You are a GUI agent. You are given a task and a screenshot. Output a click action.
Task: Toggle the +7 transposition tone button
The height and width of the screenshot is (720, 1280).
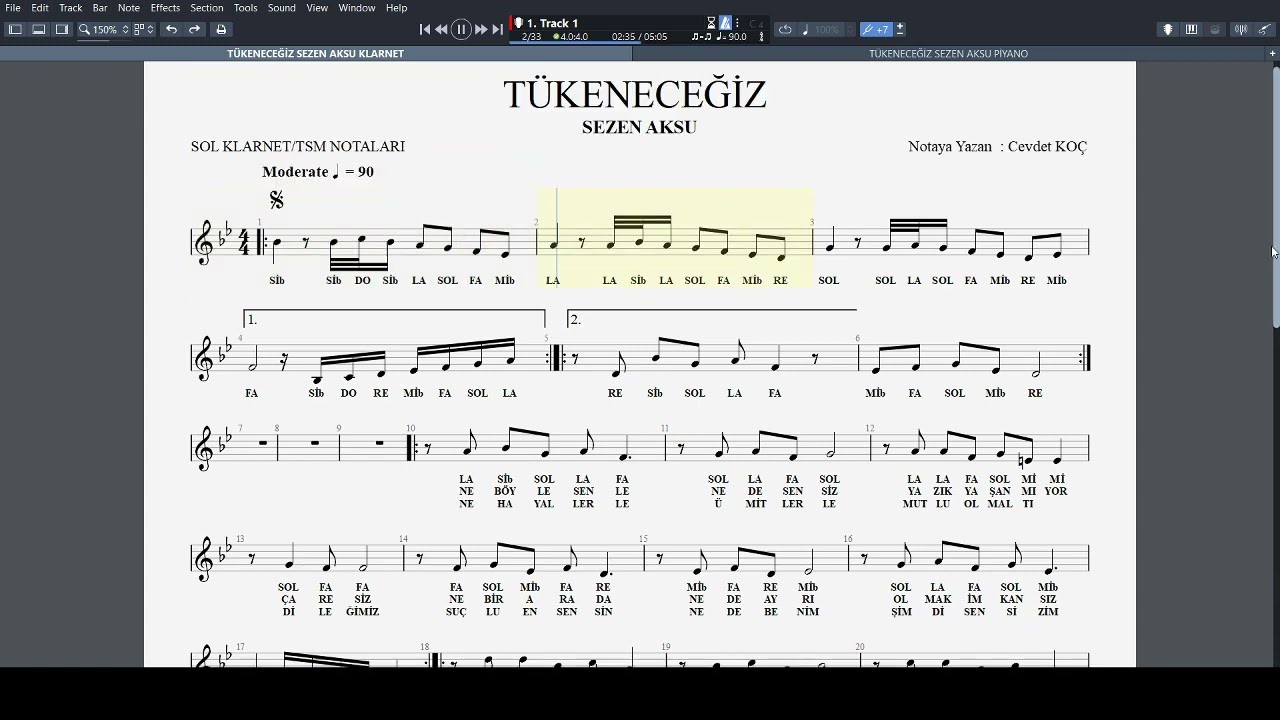(876, 30)
